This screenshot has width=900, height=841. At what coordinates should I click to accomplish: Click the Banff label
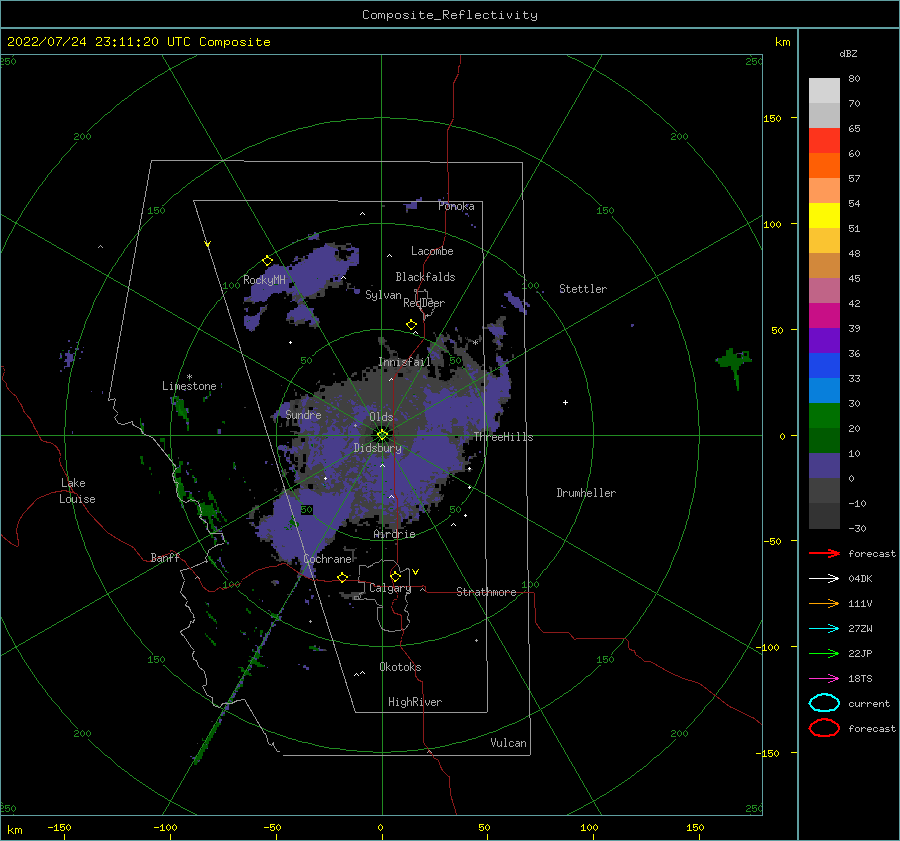pos(165,557)
